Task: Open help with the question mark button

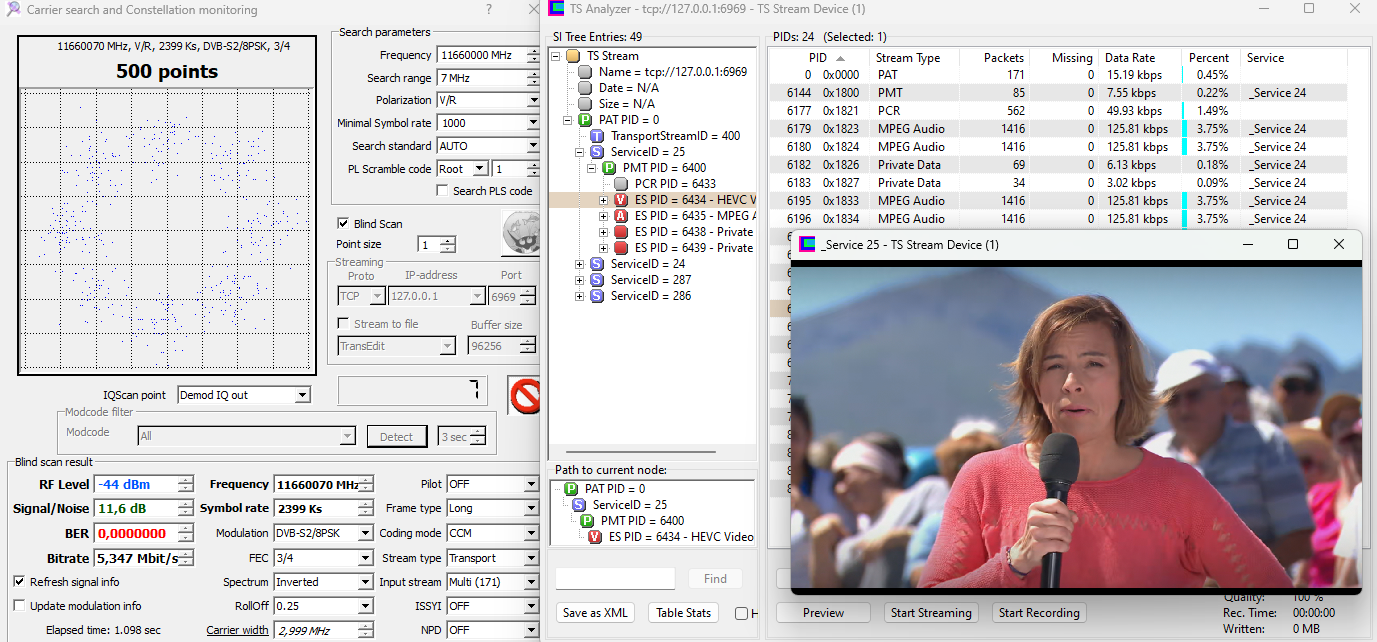Action: coord(488,10)
